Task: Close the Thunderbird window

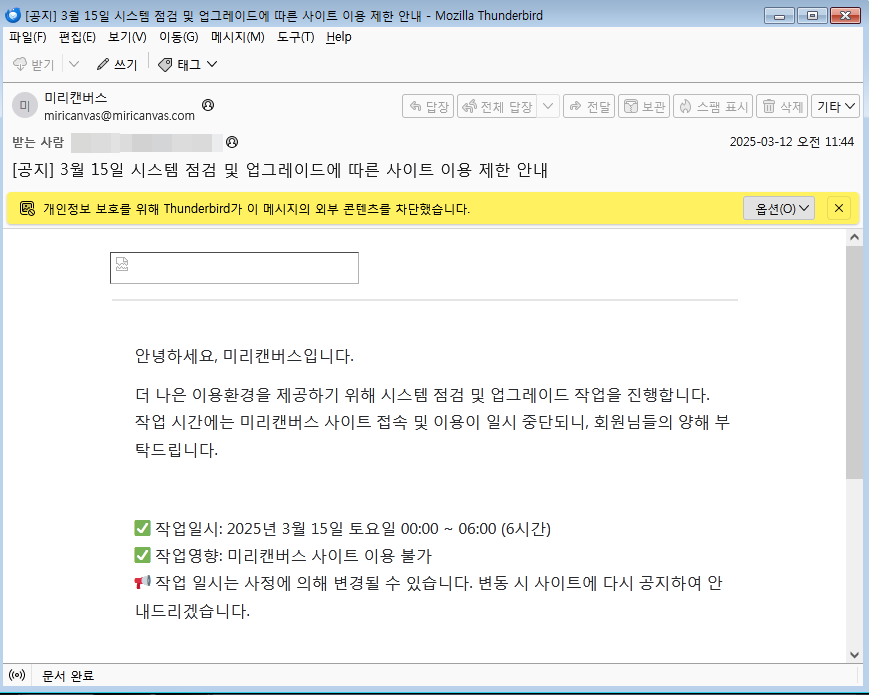Action: (845, 16)
